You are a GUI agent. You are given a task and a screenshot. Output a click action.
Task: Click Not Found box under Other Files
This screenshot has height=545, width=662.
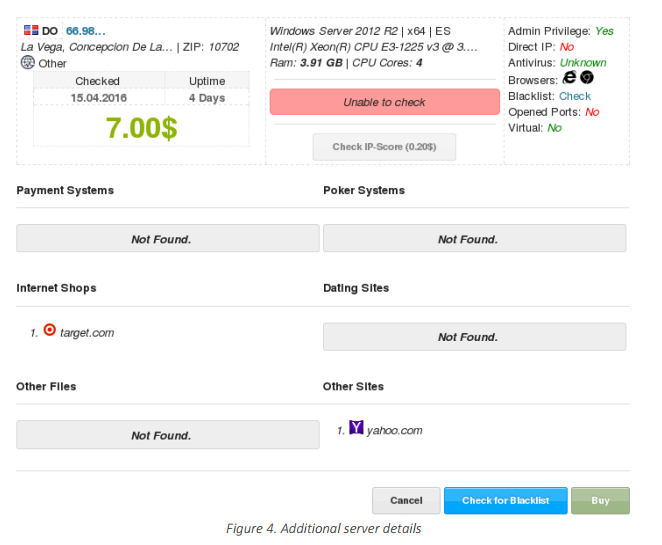point(168,434)
